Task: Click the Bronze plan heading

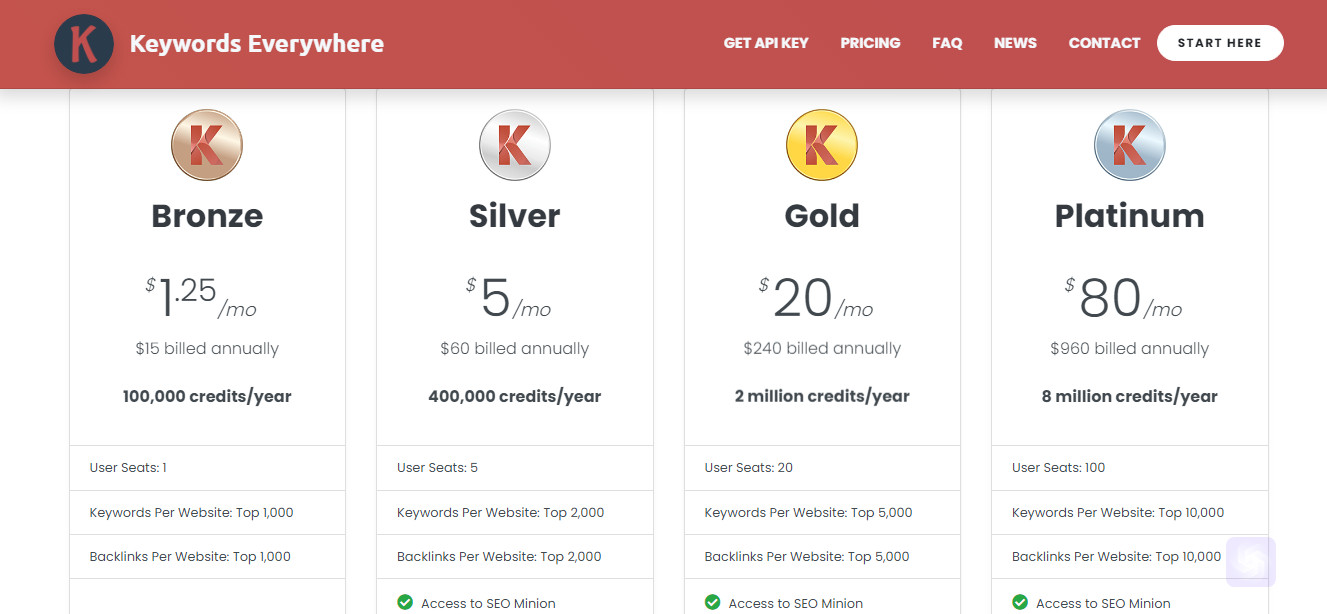Action: coord(207,216)
